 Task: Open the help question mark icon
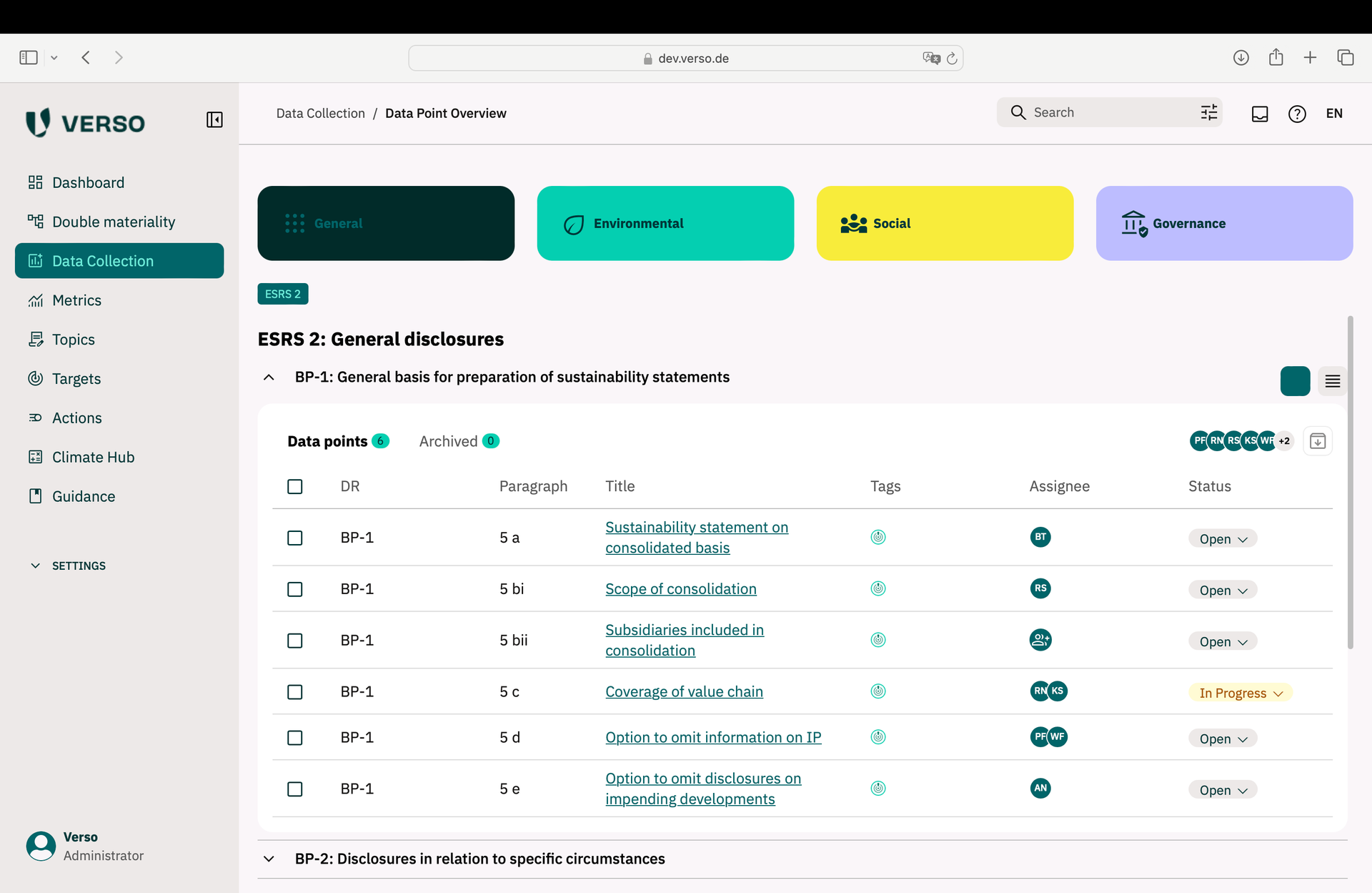(x=1297, y=114)
